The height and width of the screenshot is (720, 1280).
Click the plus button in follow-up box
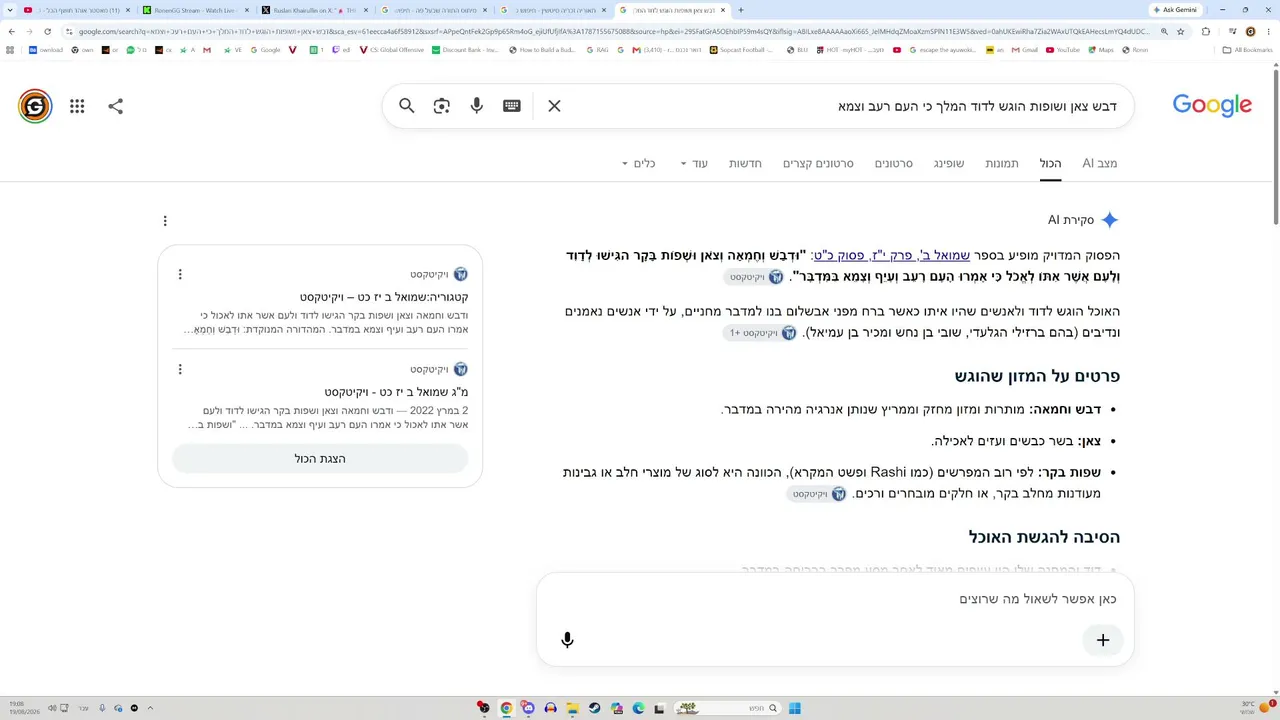pyautogui.click(x=1103, y=640)
